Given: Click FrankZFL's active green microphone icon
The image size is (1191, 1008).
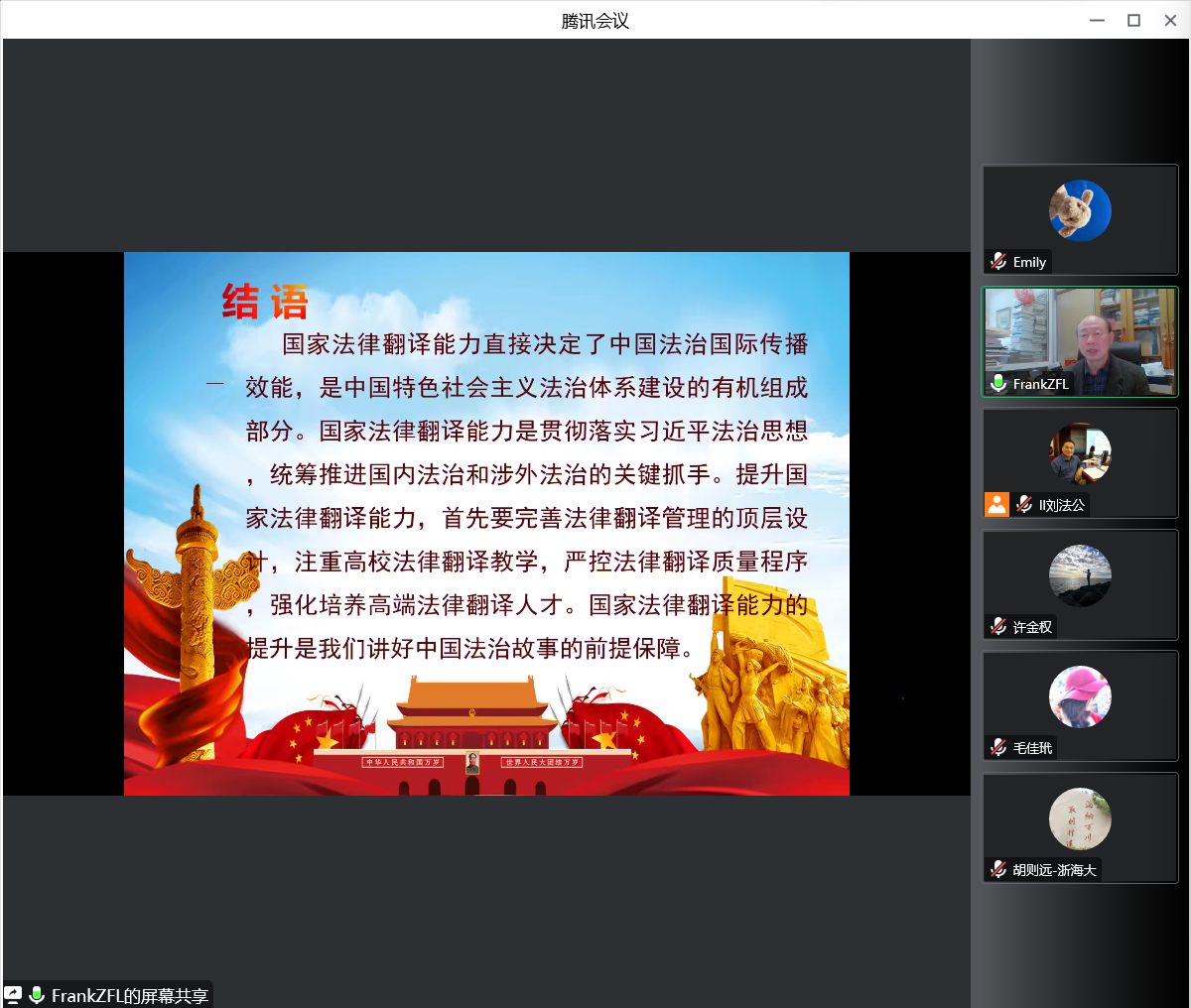Looking at the screenshot, I should click(x=998, y=384).
